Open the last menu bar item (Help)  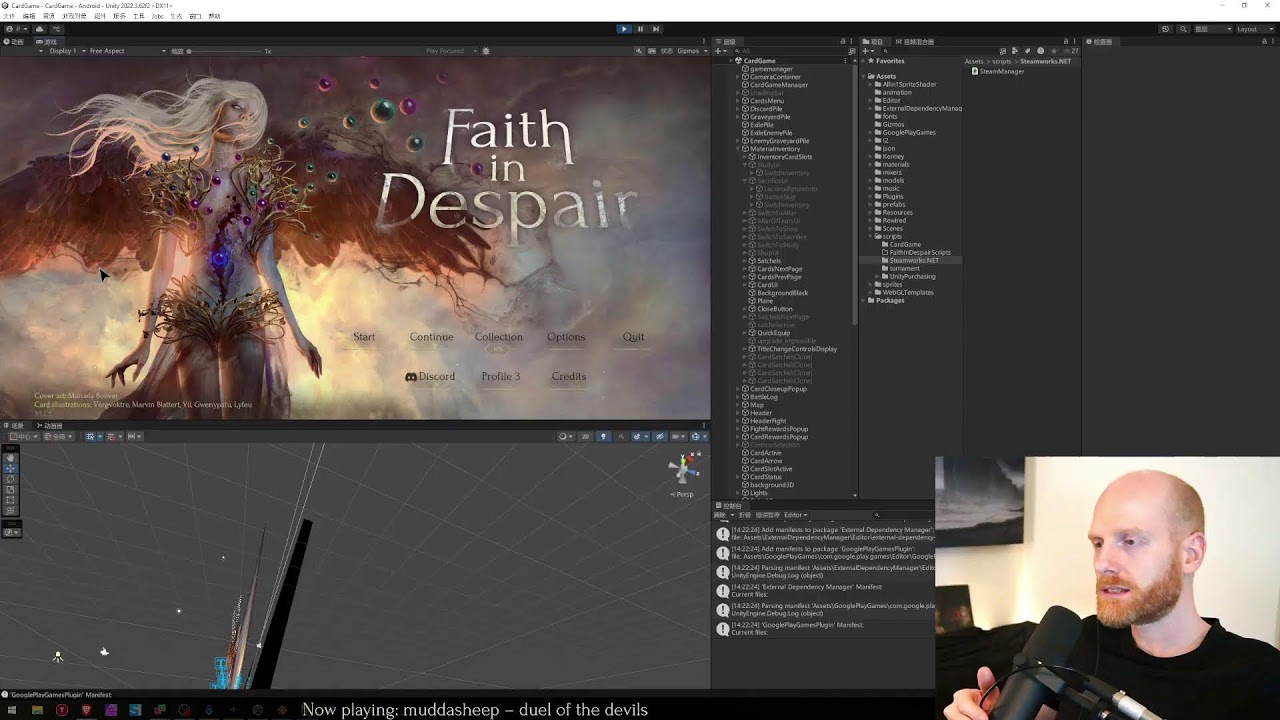pos(214,16)
